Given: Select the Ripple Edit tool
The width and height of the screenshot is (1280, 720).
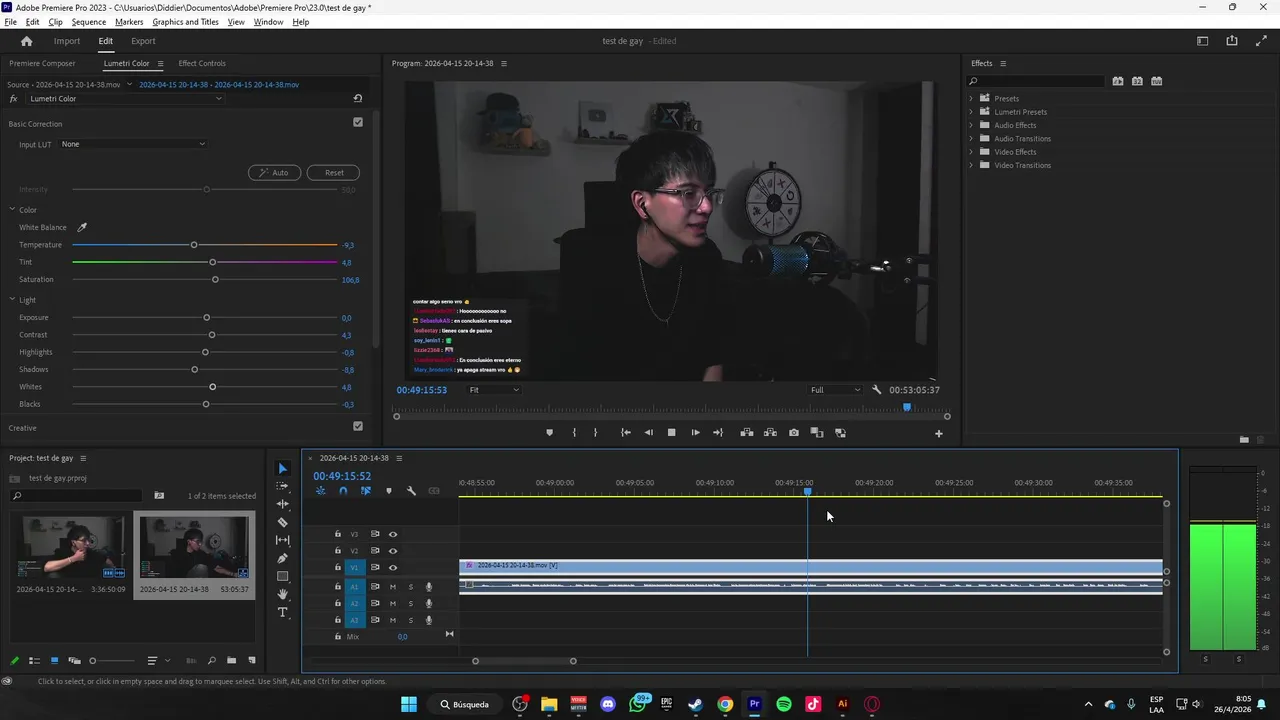Looking at the screenshot, I should point(282,504).
